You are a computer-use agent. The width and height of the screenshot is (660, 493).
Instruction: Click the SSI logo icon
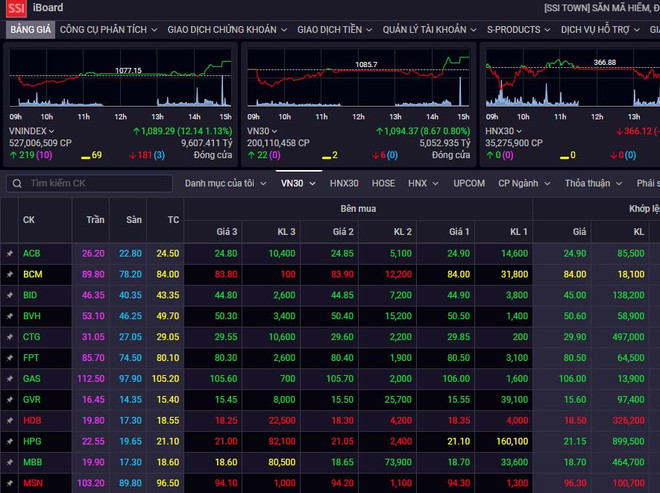coord(14,9)
